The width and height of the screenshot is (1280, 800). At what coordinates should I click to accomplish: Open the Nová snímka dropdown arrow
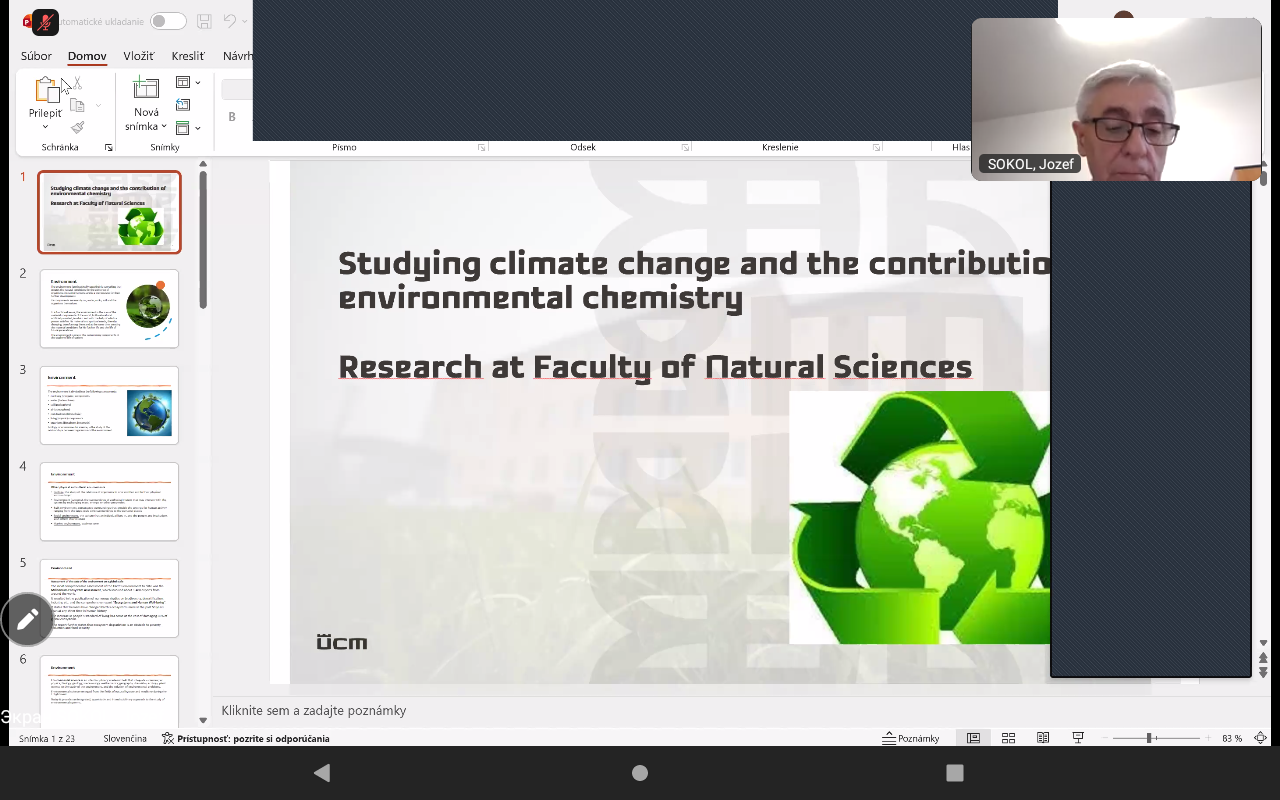coord(164,127)
